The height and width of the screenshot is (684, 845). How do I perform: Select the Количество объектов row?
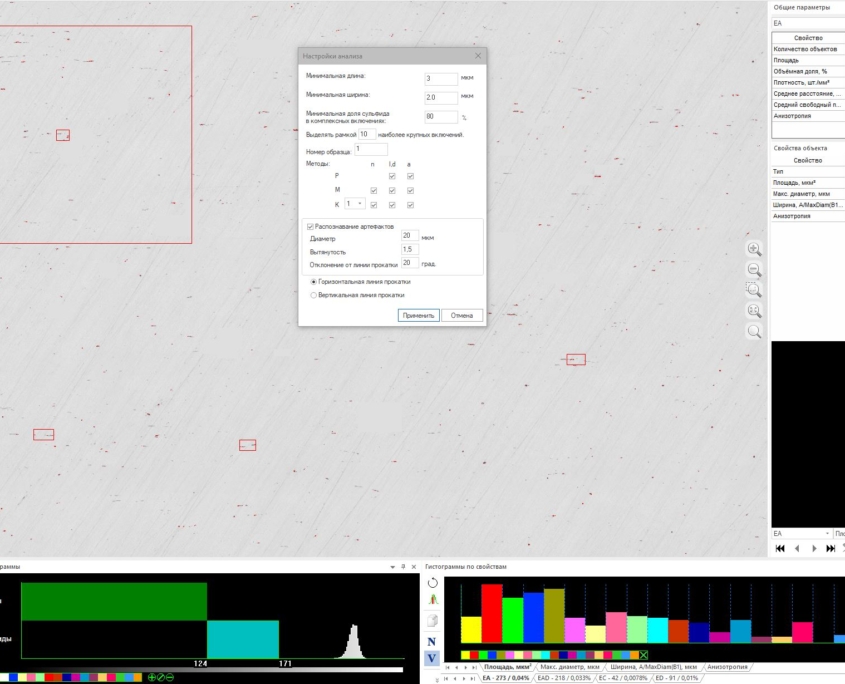[x=808, y=49]
